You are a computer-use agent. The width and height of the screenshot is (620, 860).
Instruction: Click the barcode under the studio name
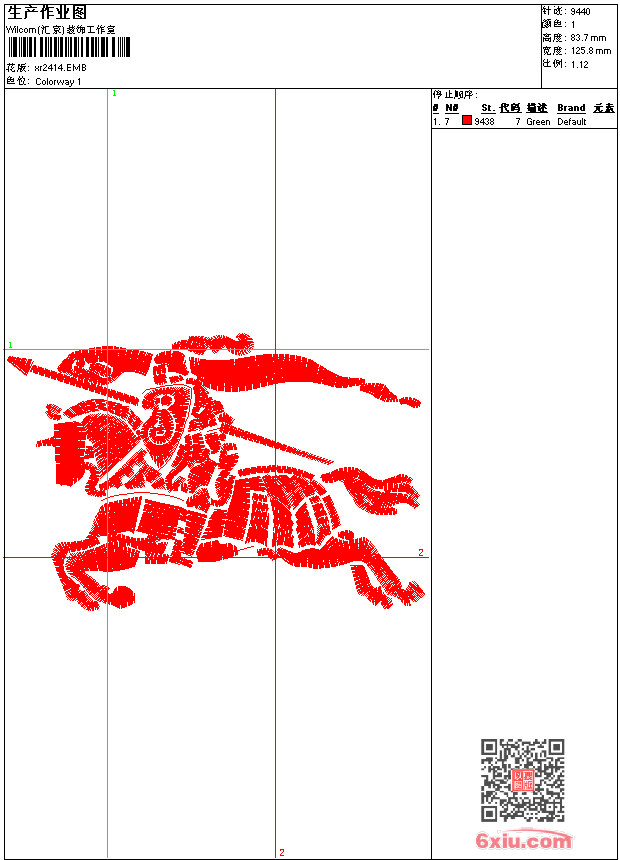(x=69, y=47)
